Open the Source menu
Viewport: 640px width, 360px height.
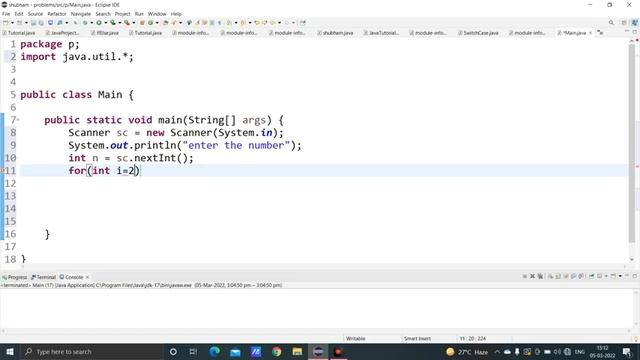point(35,14)
